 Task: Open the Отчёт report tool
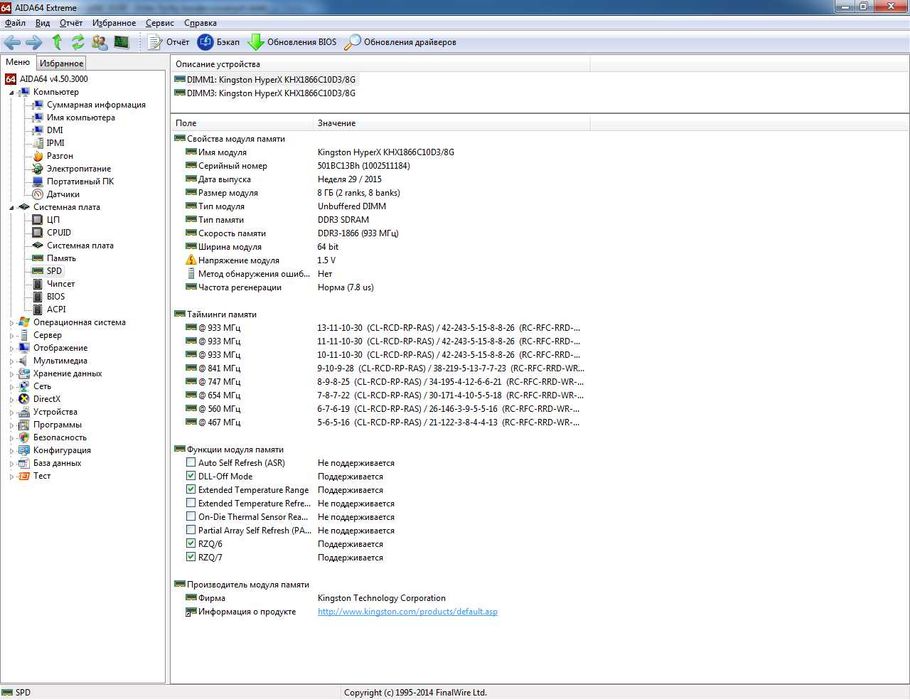click(168, 42)
